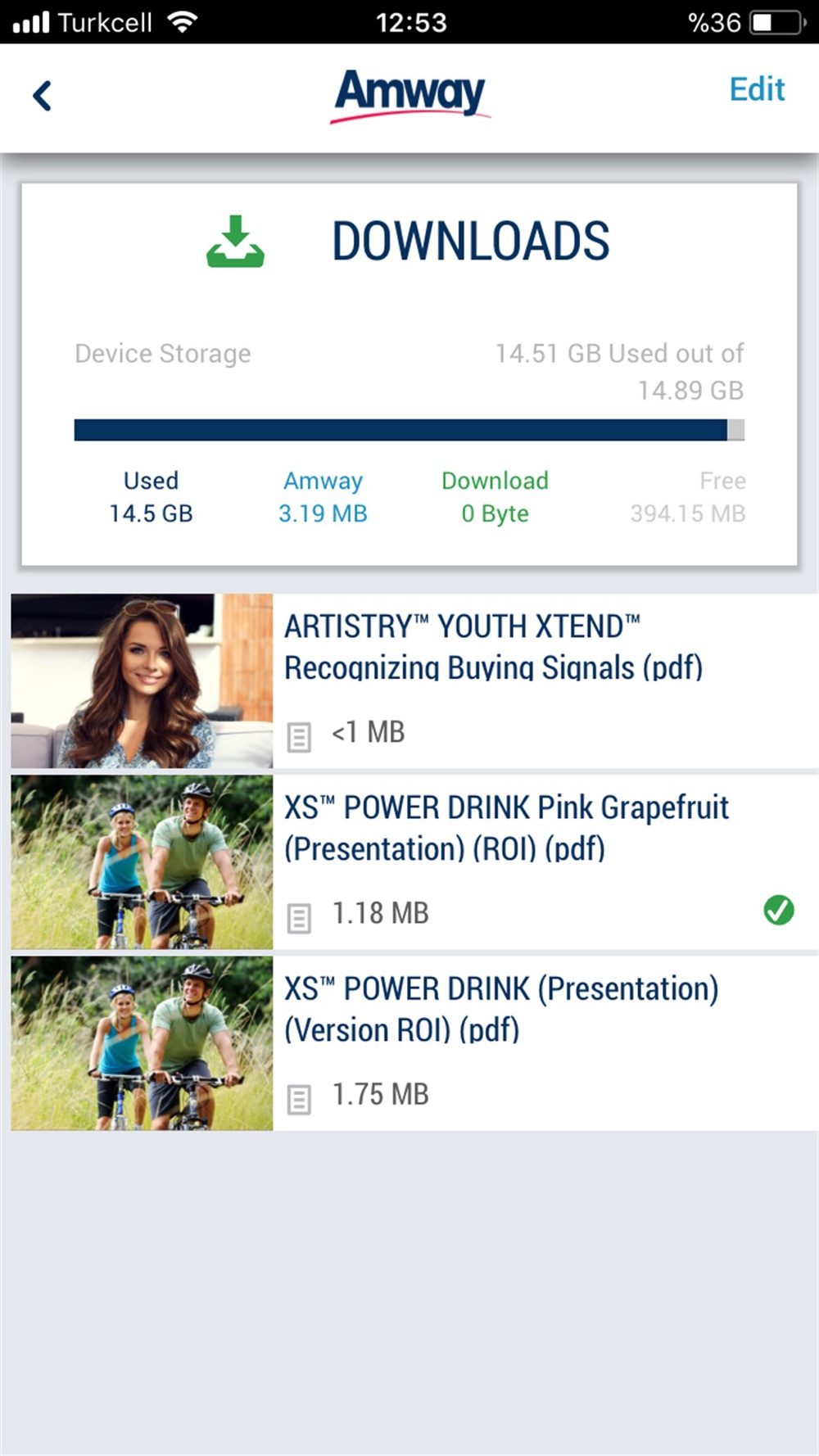819x1456 pixels.
Task: Tap the Wi-Fi status icon
Action: (x=182, y=21)
